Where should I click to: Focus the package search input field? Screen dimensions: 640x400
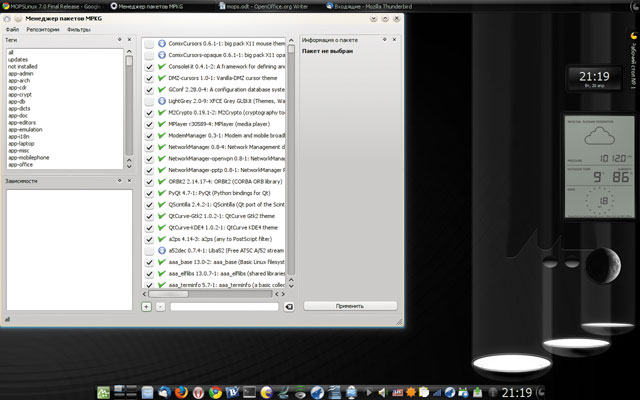pyautogui.click(x=224, y=307)
